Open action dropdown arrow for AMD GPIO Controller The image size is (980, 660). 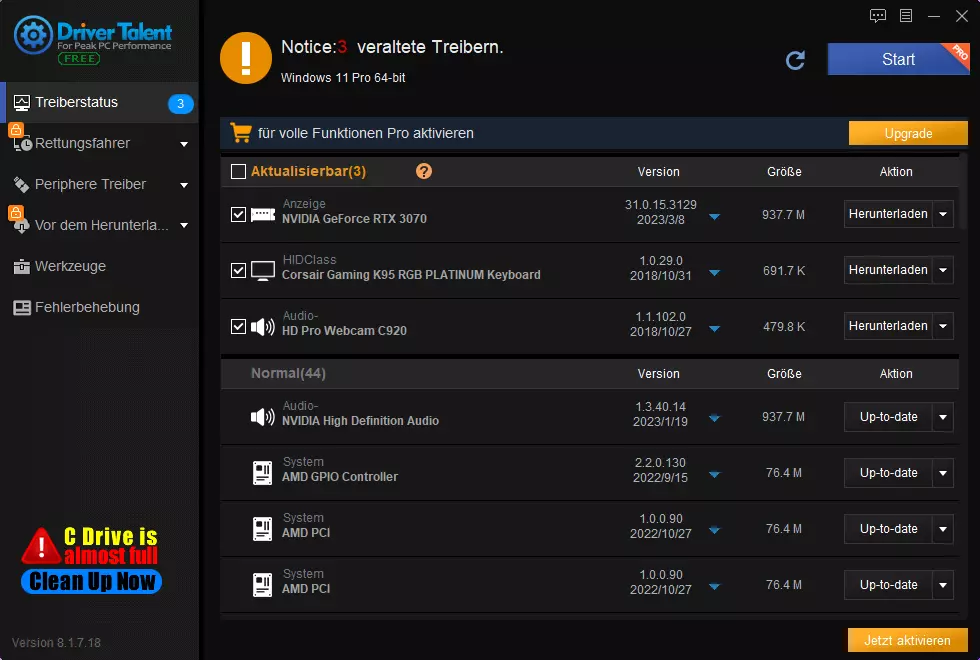coord(943,473)
